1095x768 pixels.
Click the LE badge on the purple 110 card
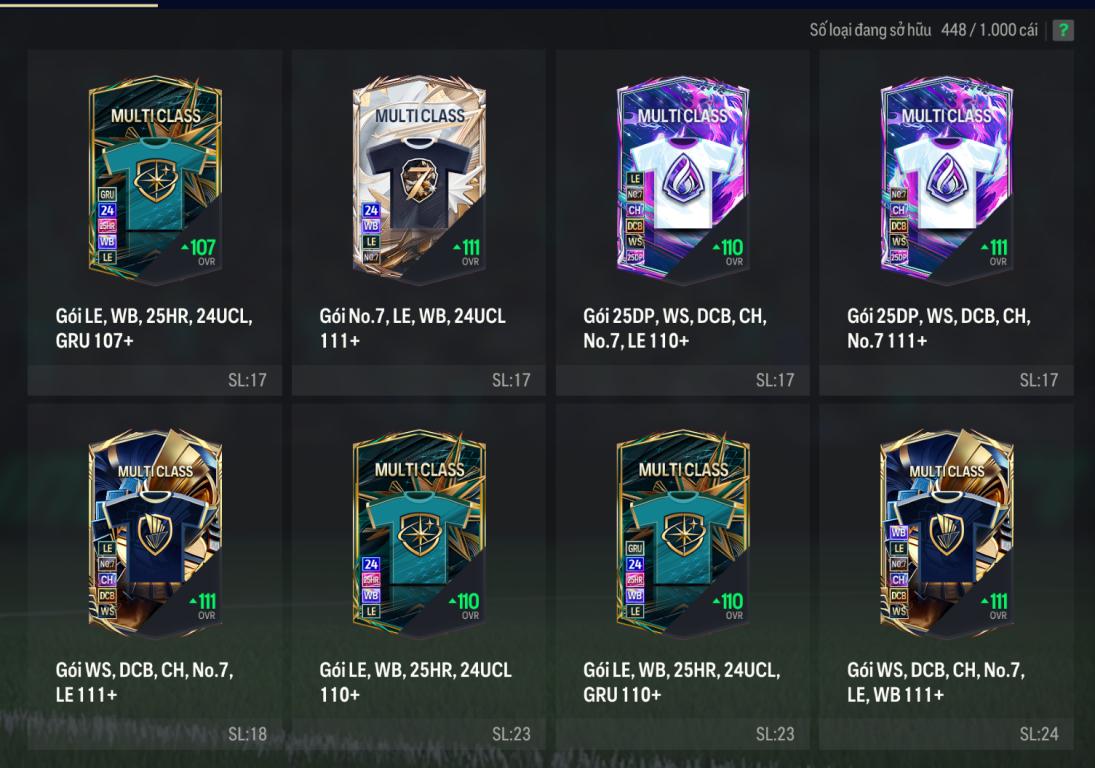635,179
